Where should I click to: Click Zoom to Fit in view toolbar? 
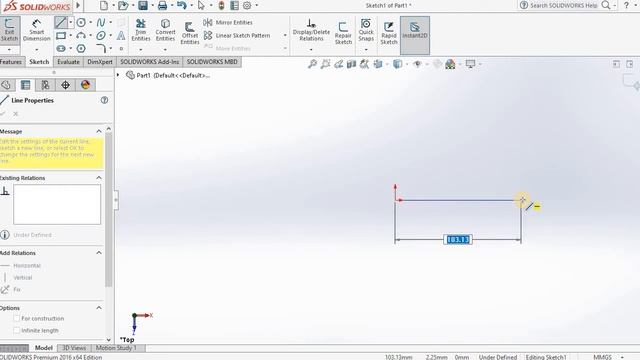point(312,64)
